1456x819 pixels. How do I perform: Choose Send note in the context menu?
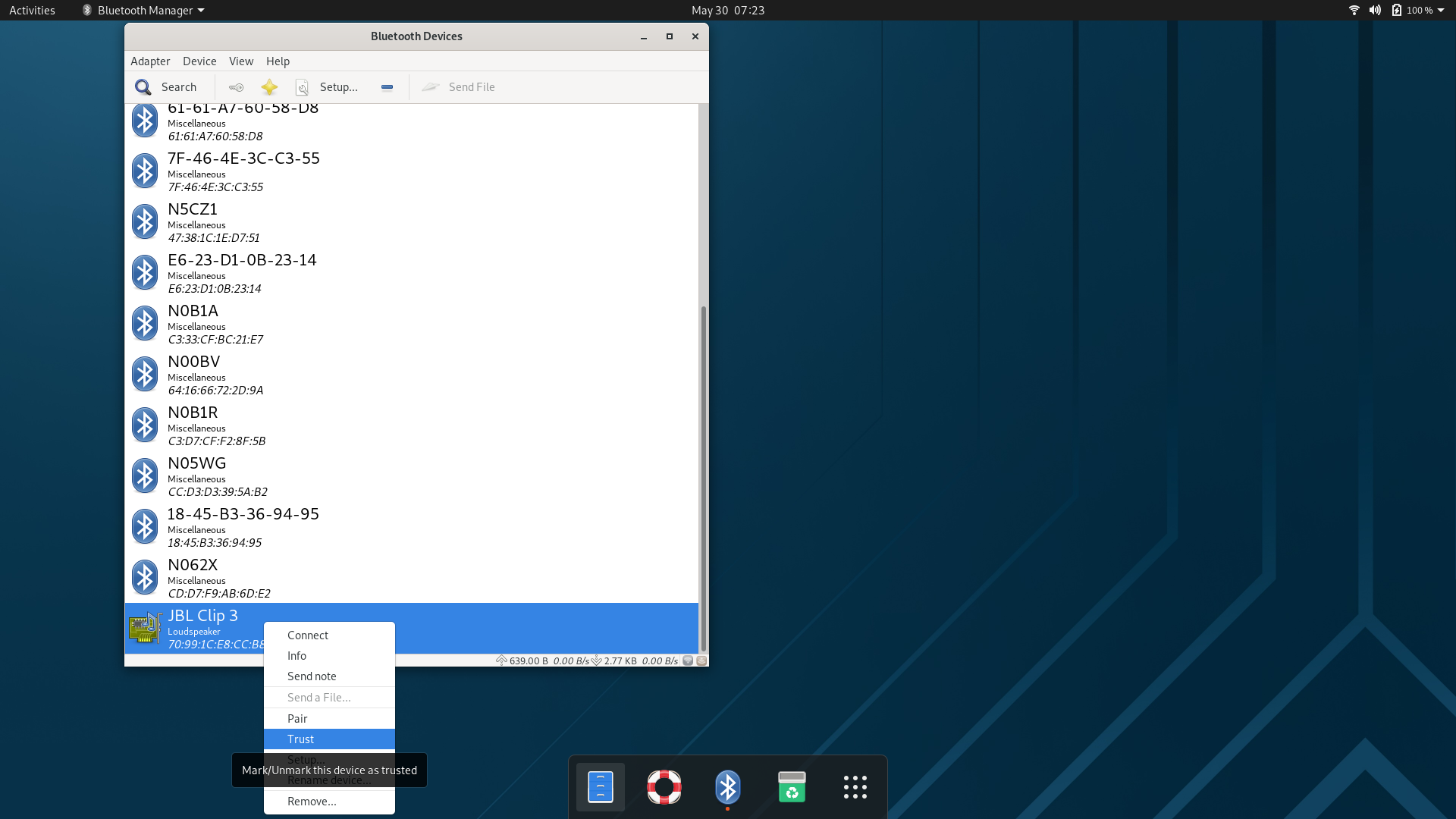329,676
